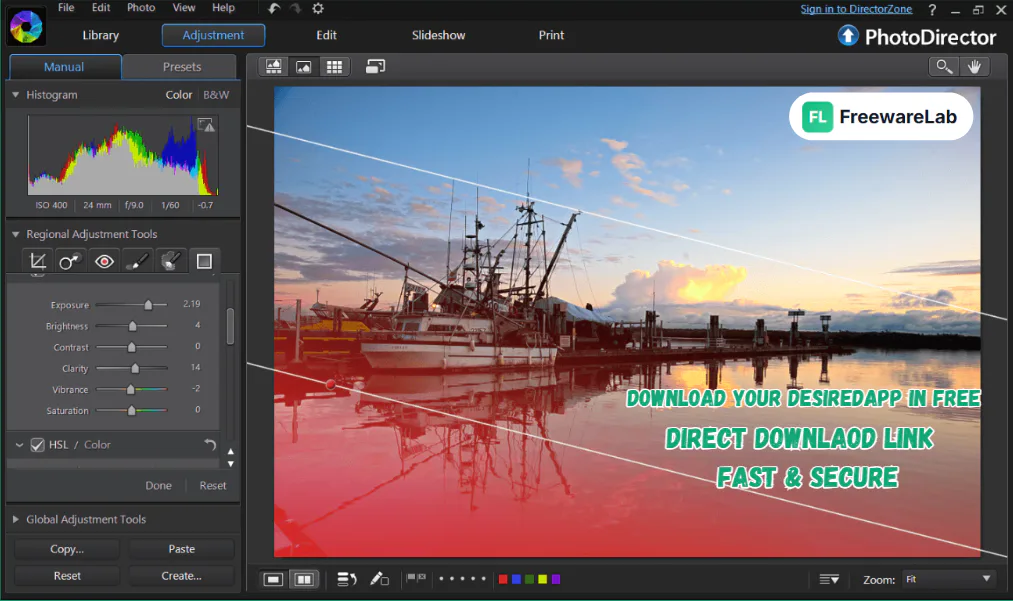The height and width of the screenshot is (601, 1013).
Task: Tag the photo with the red color label
Action: pos(502,578)
